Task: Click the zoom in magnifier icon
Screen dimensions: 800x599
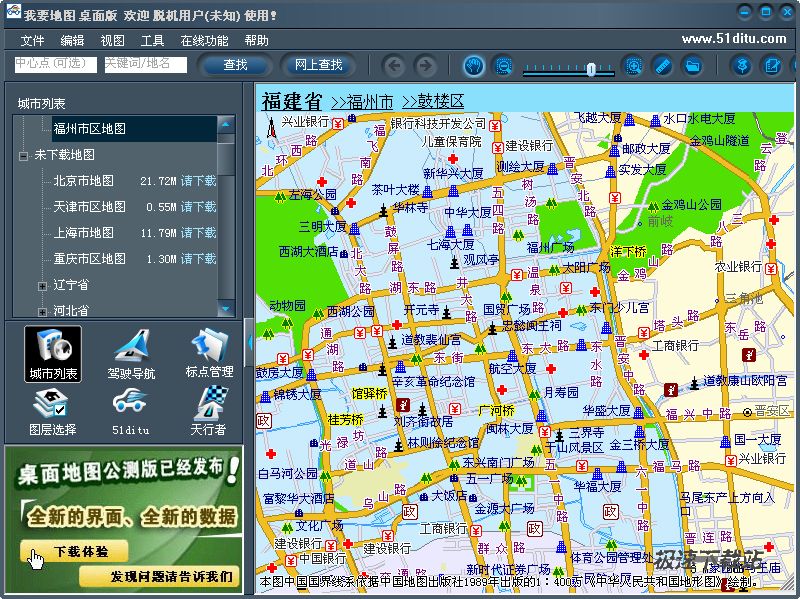Action: 632,66
